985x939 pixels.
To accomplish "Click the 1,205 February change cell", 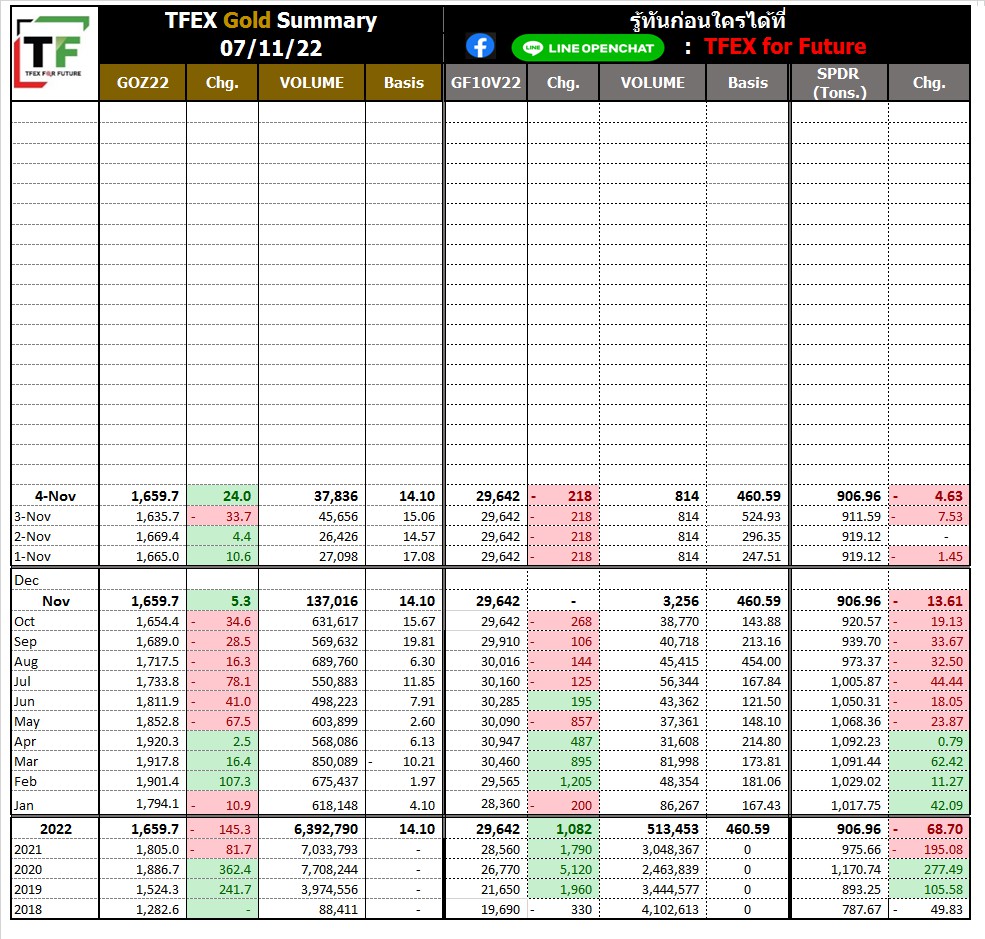I will 563,782.
